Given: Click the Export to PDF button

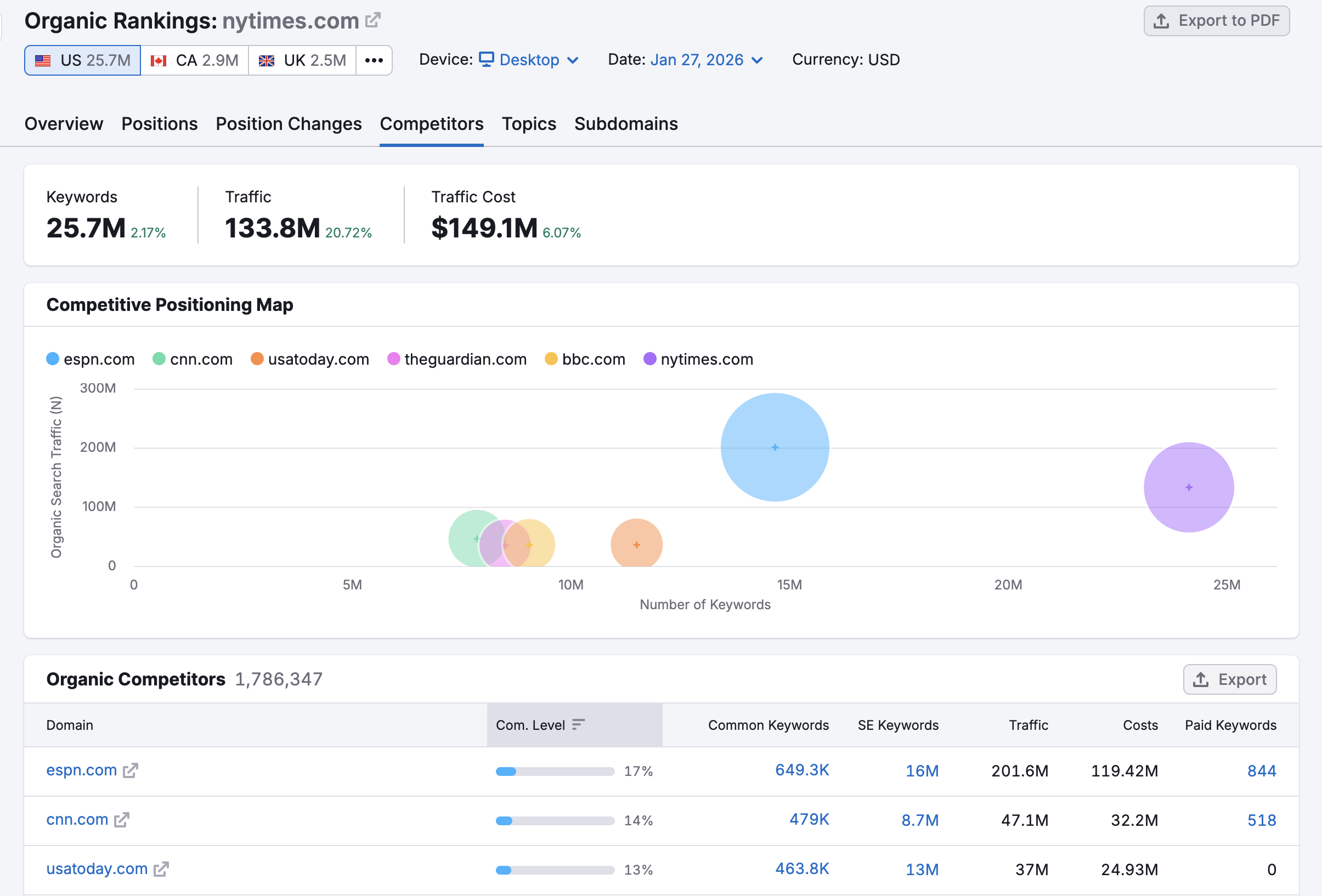Looking at the screenshot, I should pos(1216,20).
